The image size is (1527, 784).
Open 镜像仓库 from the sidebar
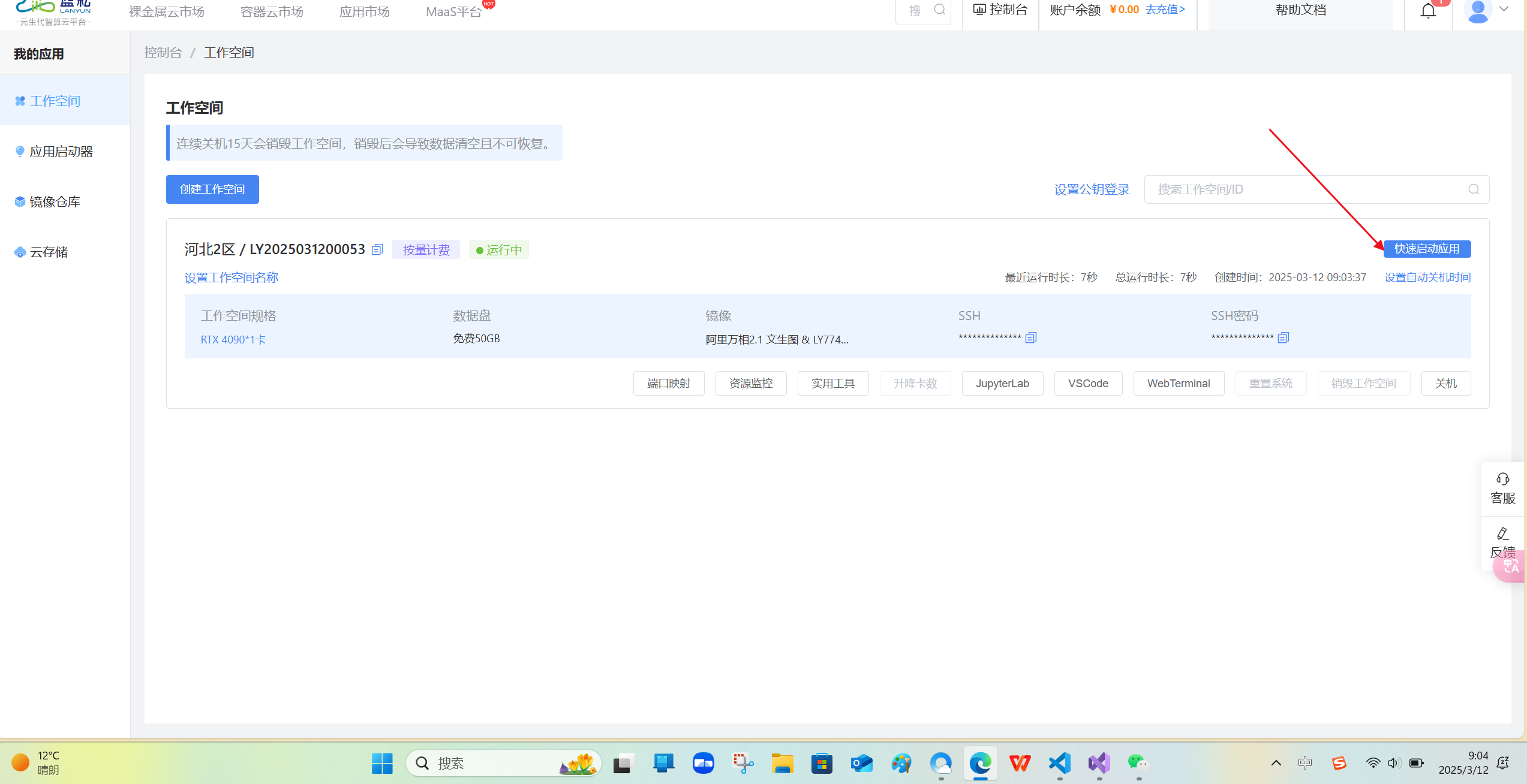click(55, 201)
